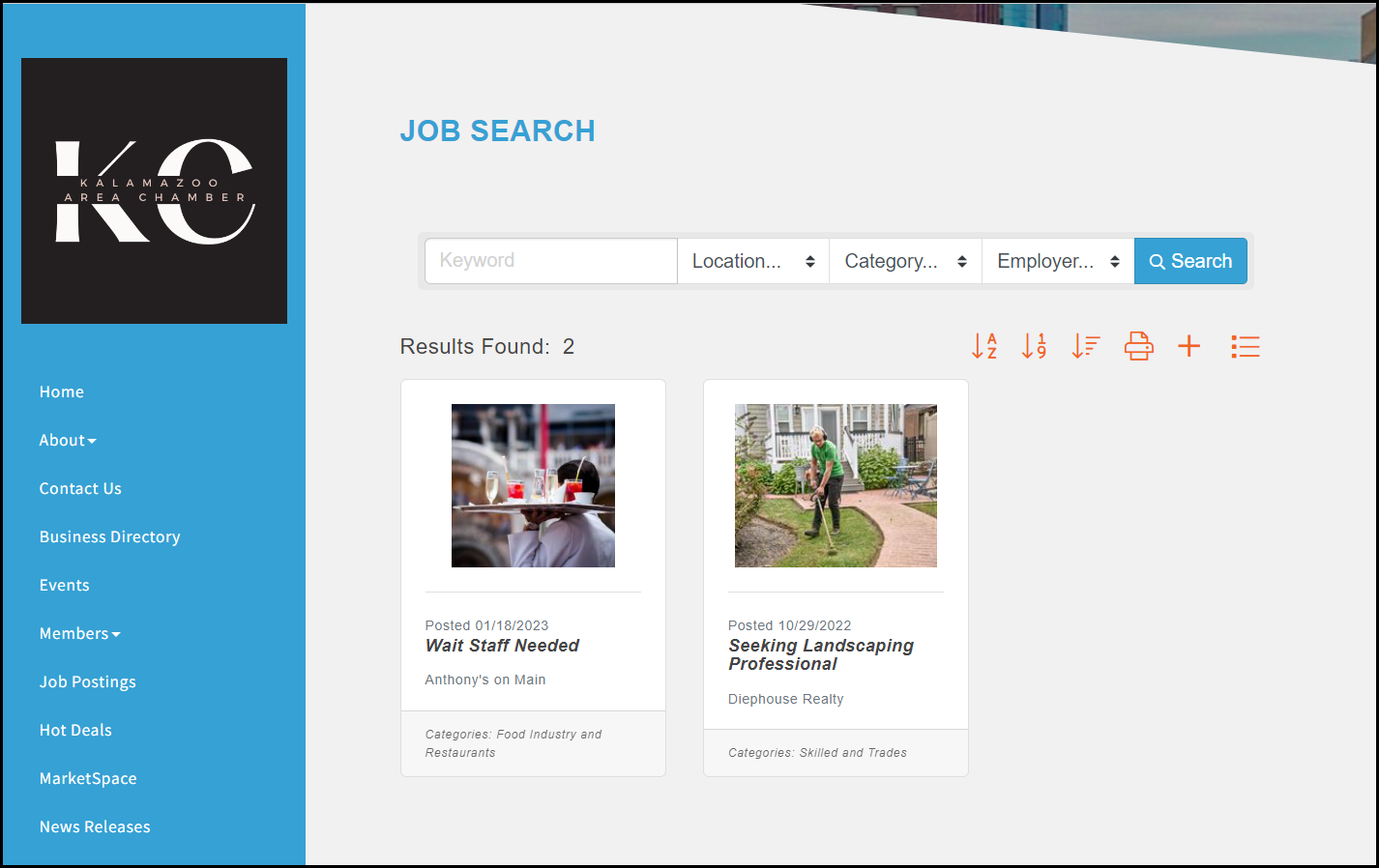Image resolution: width=1379 pixels, height=868 pixels.
Task: Open Hot Deals page
Action: tap(75, 731)
